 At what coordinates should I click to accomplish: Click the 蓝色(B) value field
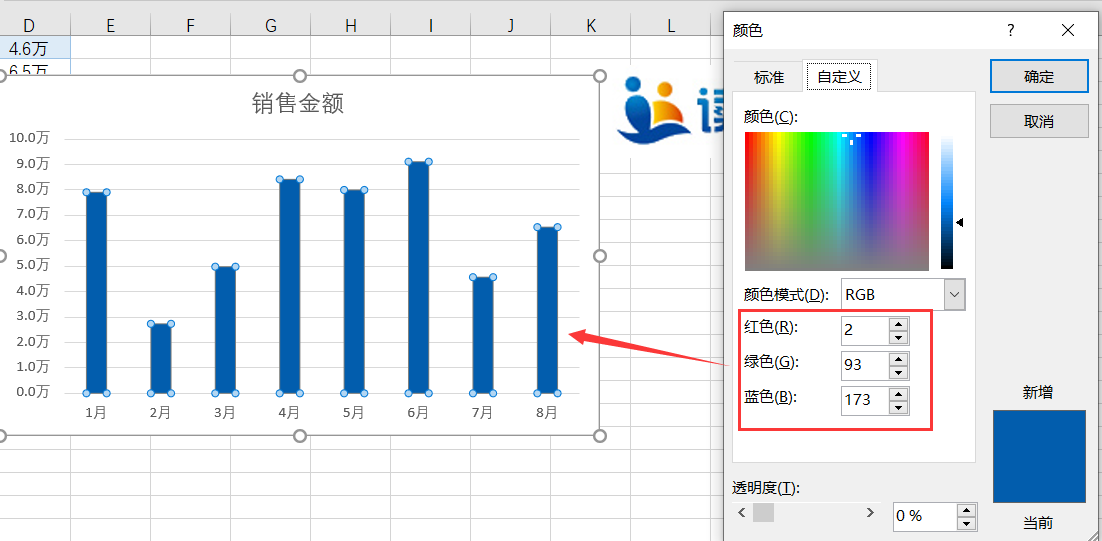tap(865, 400)
